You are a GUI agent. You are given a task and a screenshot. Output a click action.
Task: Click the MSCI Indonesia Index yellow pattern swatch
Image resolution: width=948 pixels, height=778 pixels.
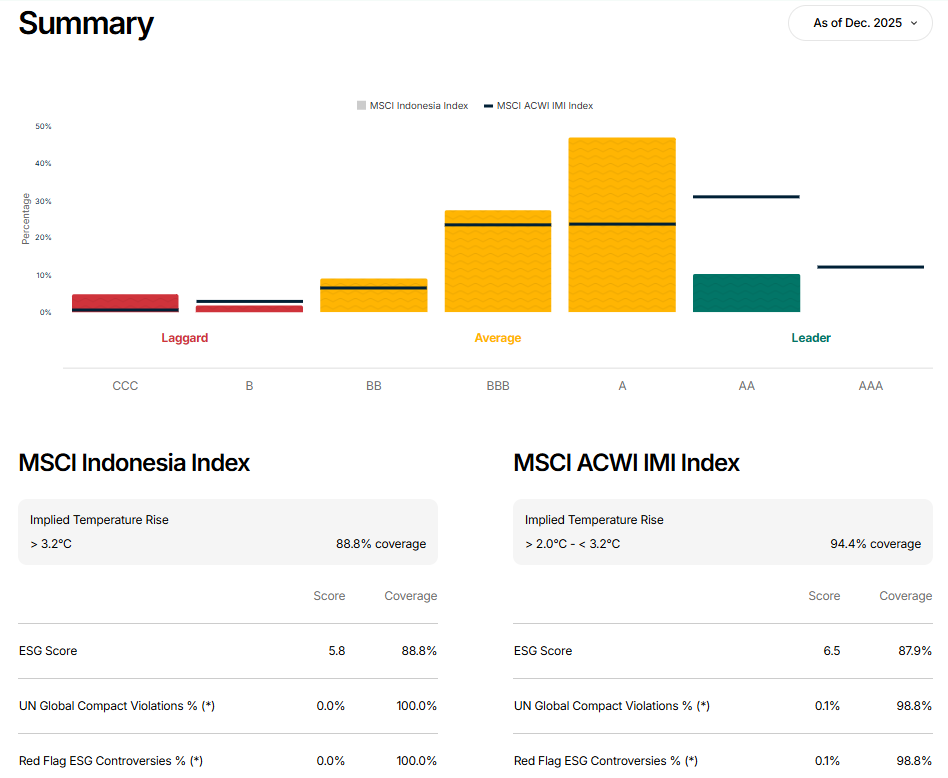click(x=360, y=105)
